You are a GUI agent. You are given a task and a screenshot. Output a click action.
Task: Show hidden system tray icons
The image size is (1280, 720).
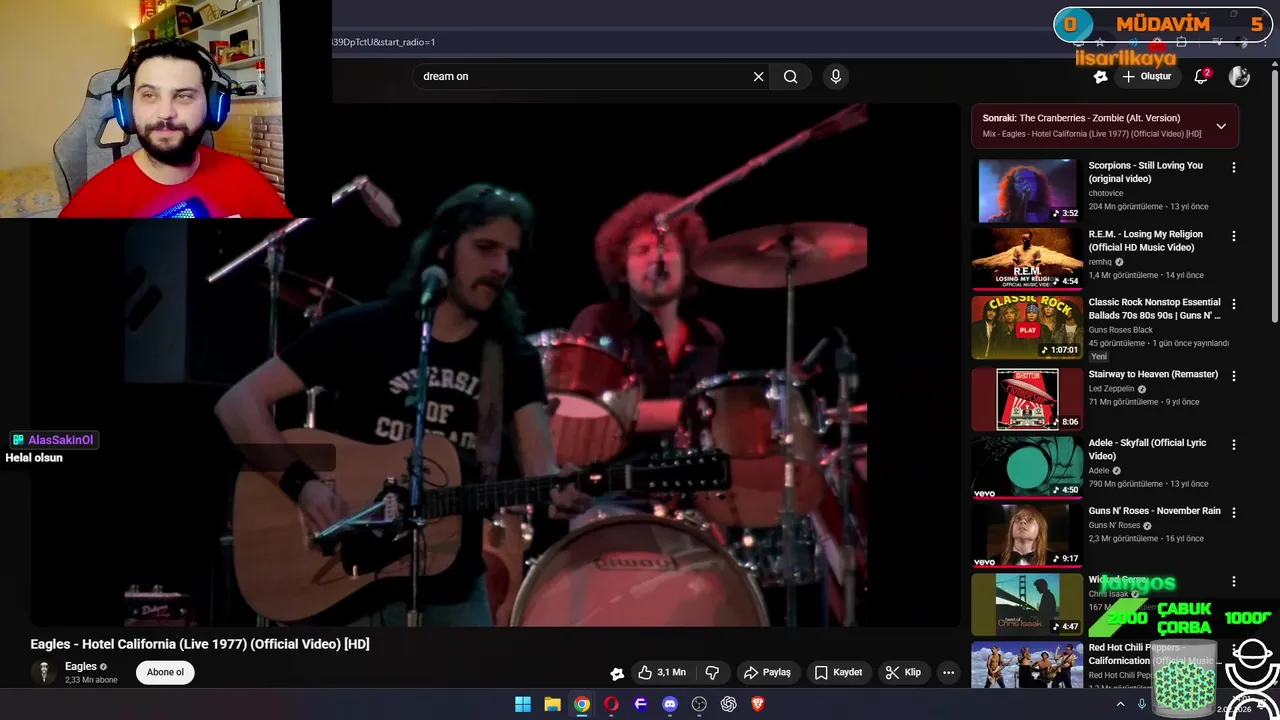(1121, 704)
